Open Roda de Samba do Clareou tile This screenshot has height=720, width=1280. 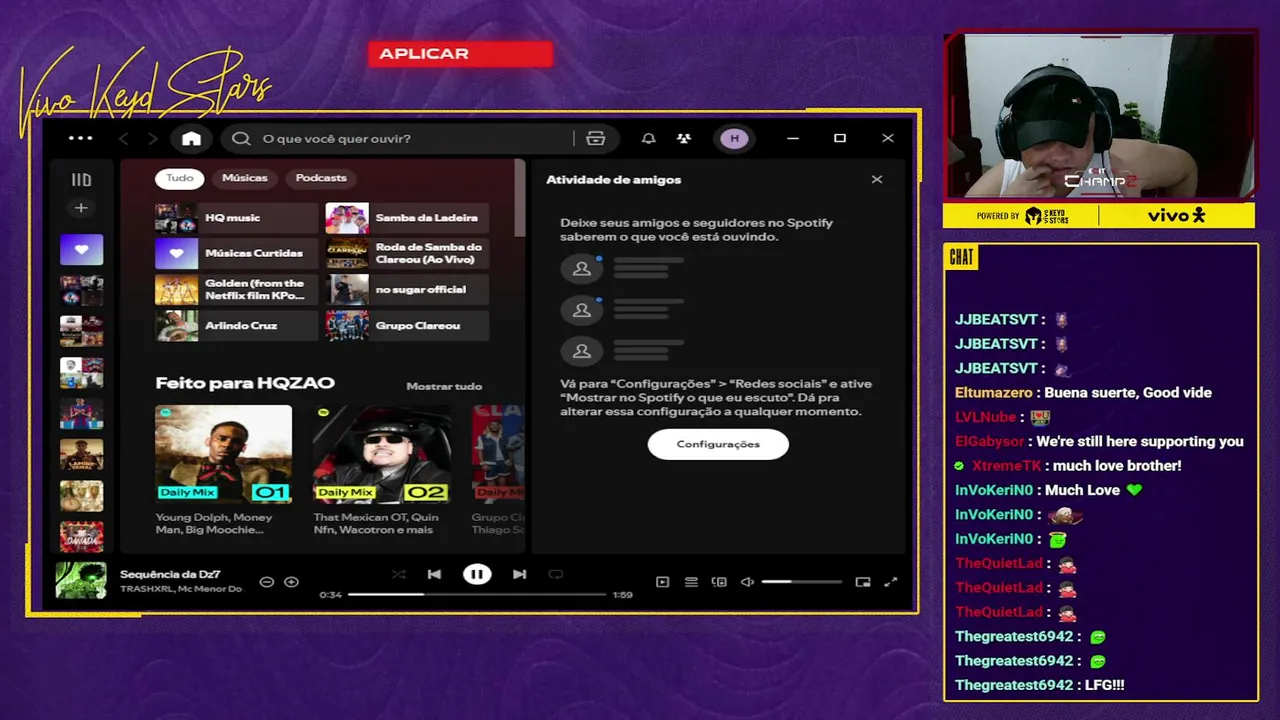(x=407, y=254)
